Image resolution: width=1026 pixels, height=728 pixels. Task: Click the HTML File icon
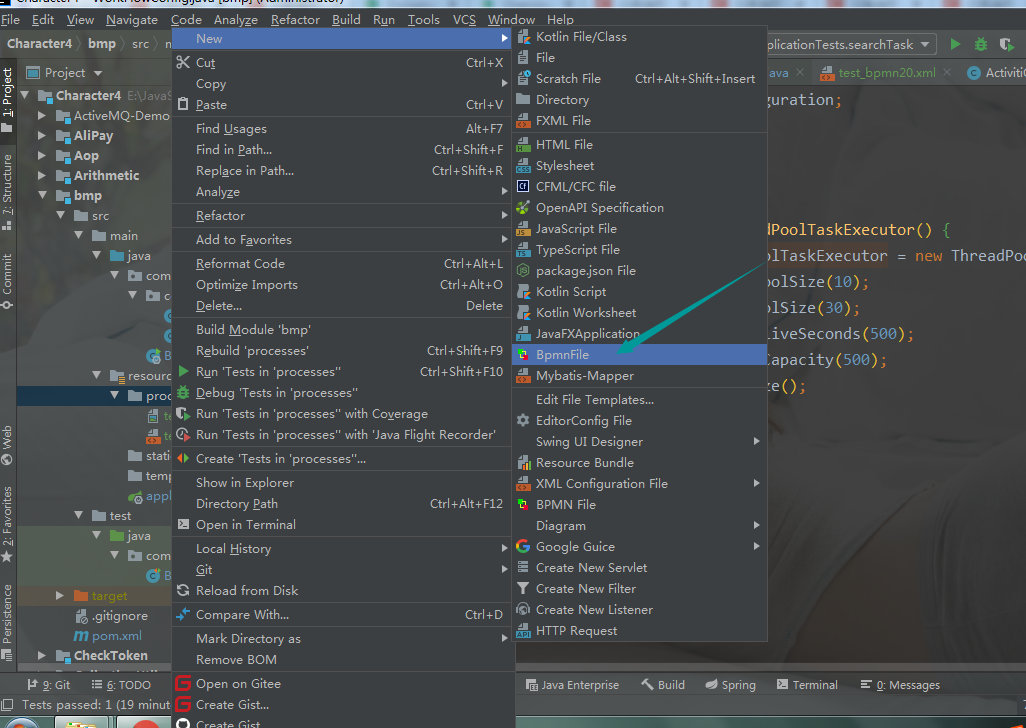click(x=523, y=145)
